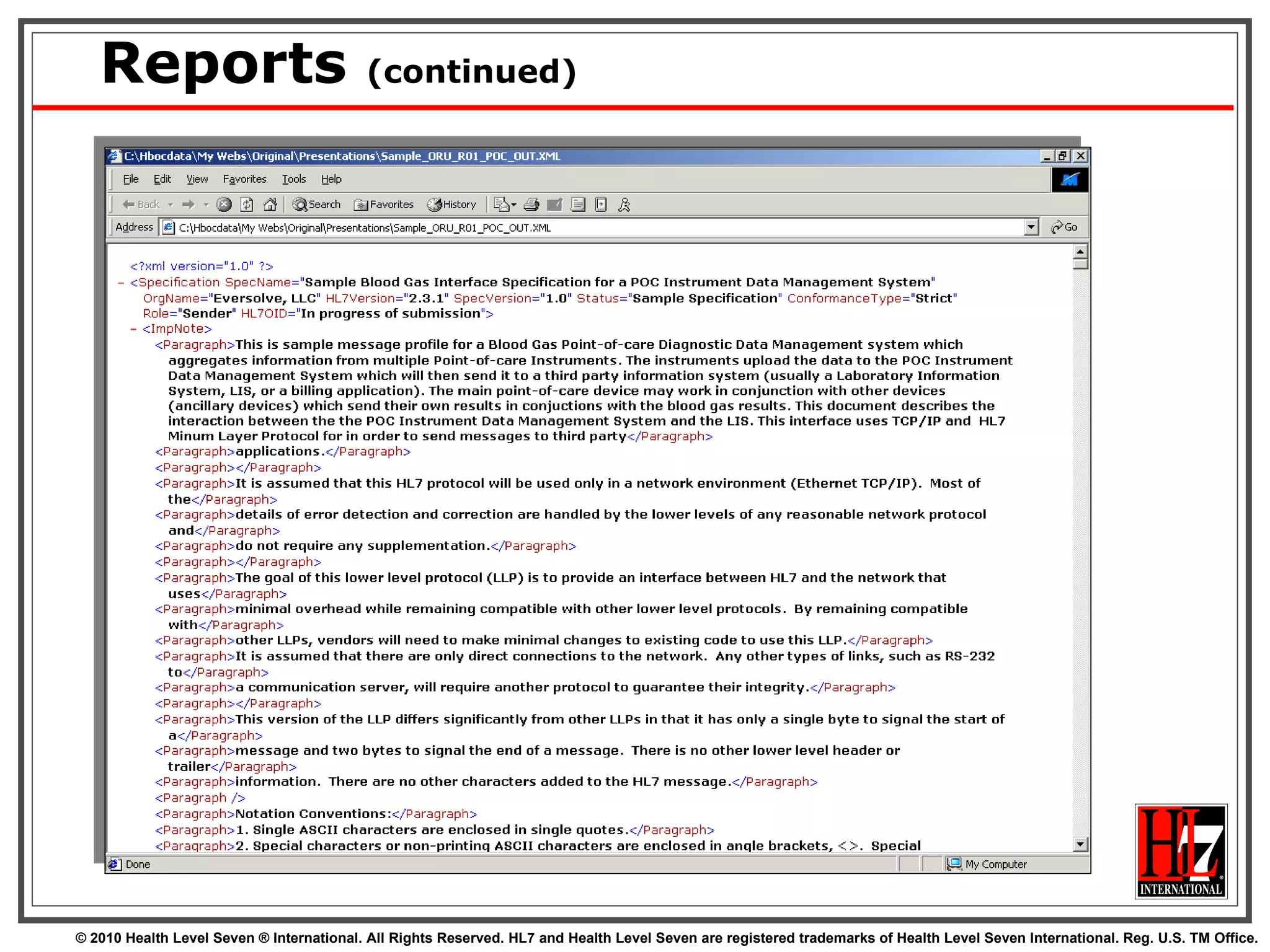Click the HL7Version '2.3.1' value
The width and height of the screenshot is (1270, 952).
(x=425, y=299)
